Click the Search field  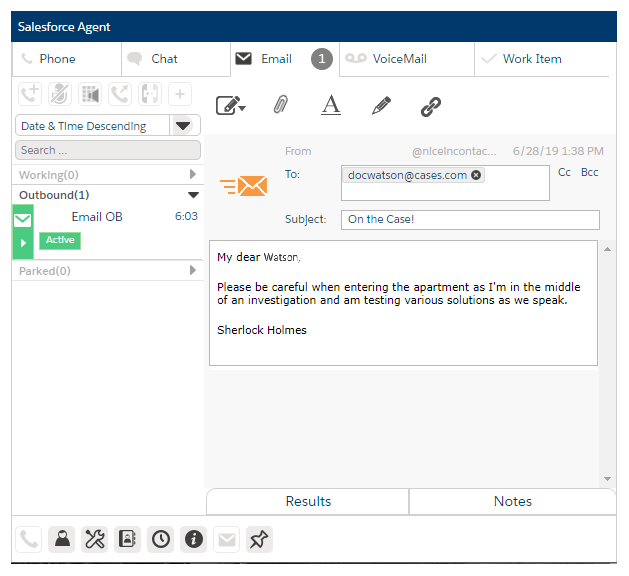[108, 150]
